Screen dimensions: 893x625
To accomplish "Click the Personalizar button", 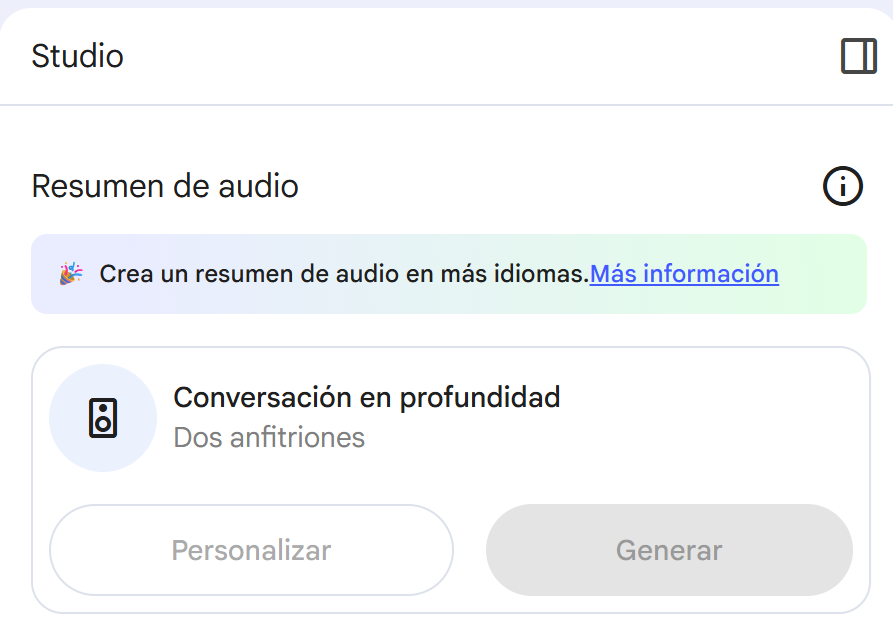I will pyautogui.click(x=251, y=550).
